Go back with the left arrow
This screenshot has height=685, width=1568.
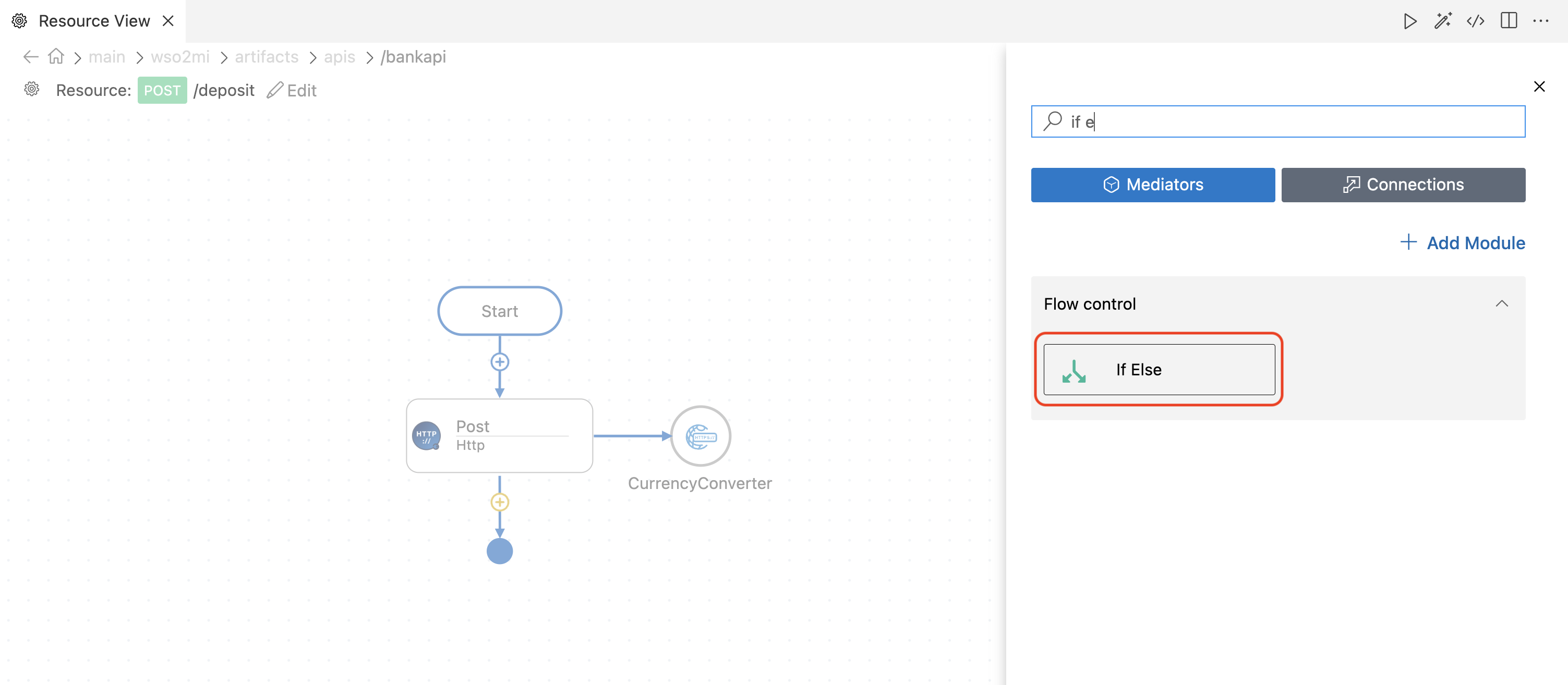pos(30,57)
